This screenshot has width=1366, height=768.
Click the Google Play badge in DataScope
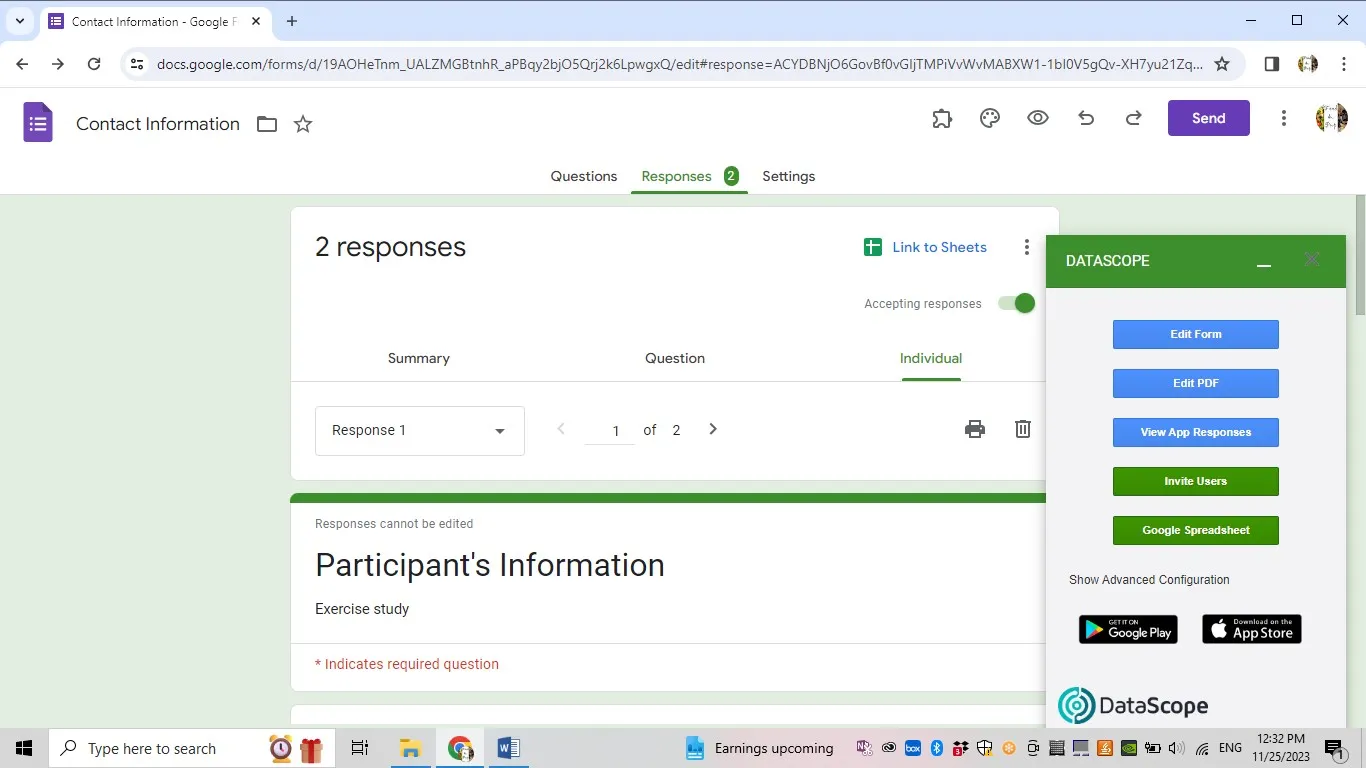pos(1128,629)
